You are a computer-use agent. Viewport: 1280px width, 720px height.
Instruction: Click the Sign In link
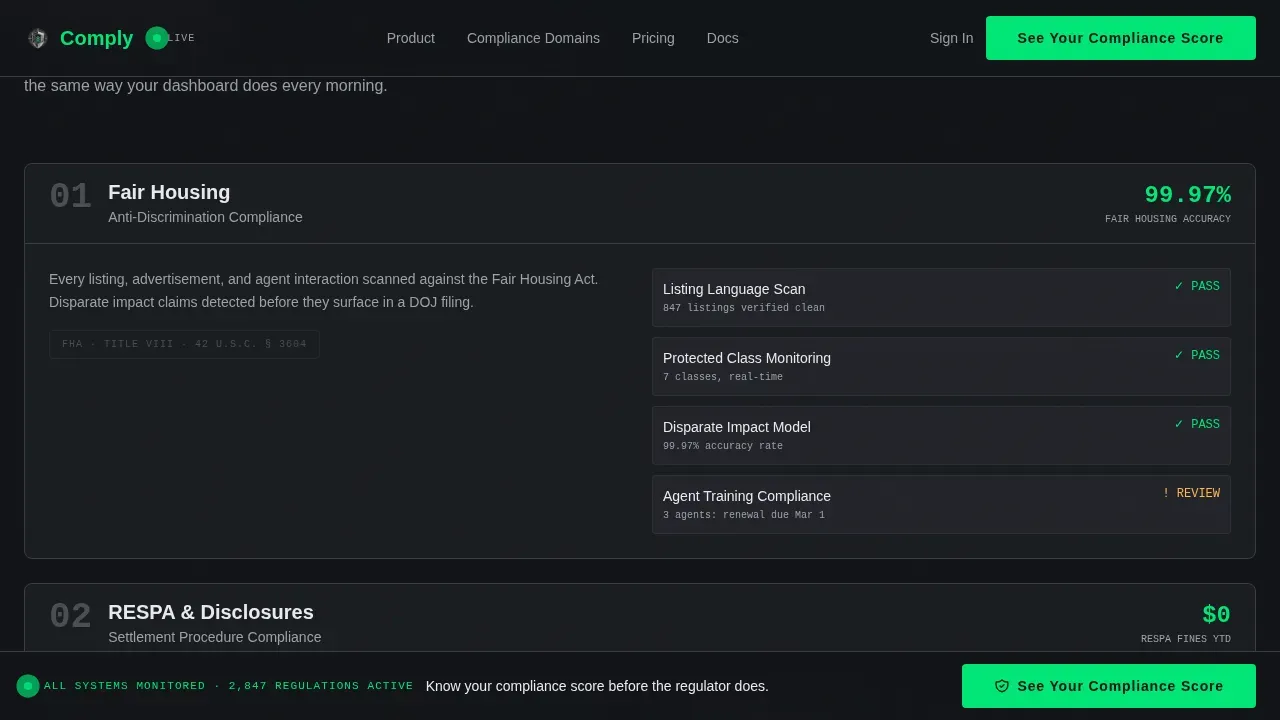coord(951,38)
